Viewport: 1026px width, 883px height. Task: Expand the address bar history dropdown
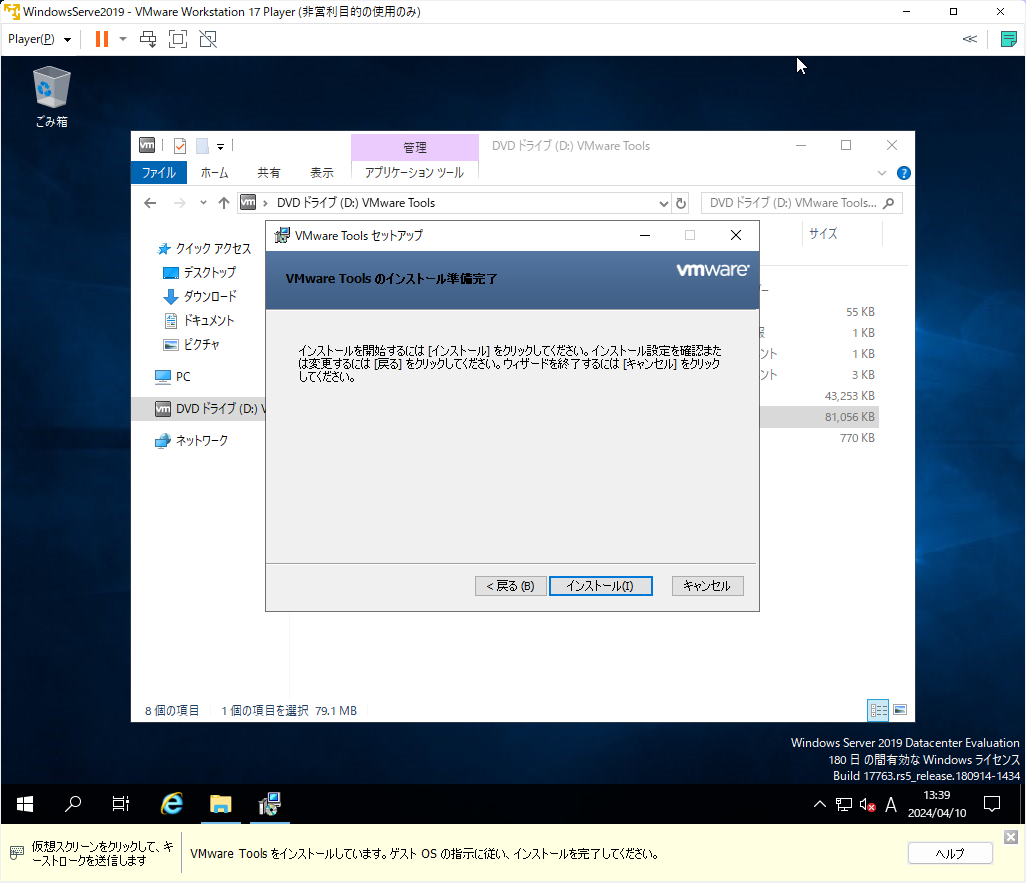pyautogui.click(x=663, y=204)
